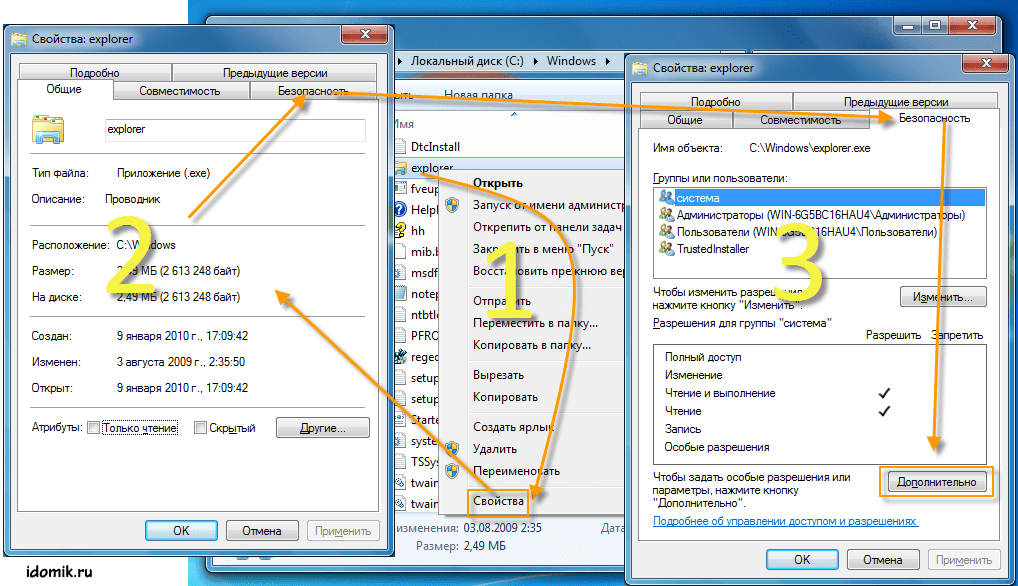
Task: Select the hh file in Explorer list
Action: [x=418, y=230]
